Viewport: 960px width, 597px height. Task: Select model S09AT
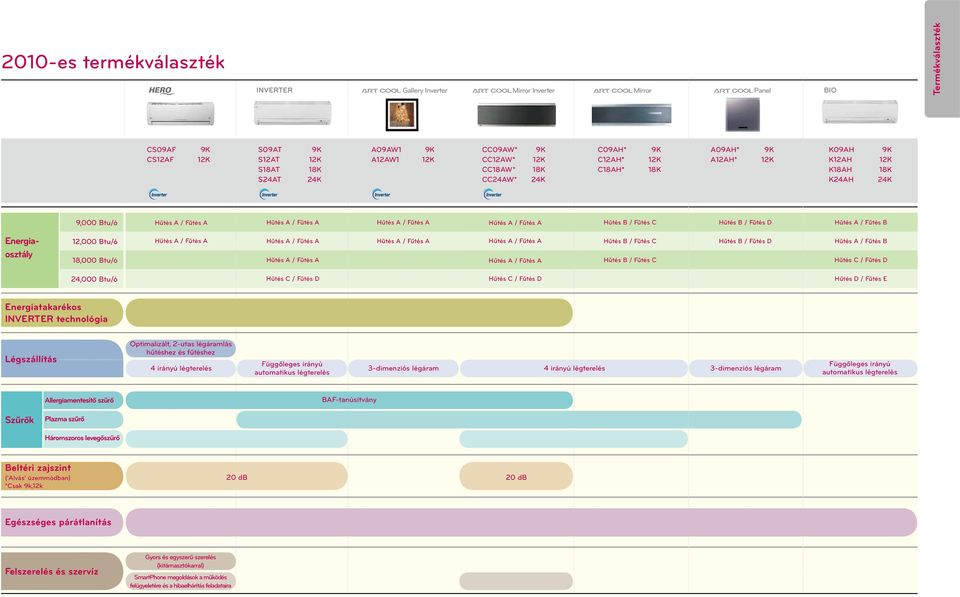pyautogui.click(x=270, y=149)
